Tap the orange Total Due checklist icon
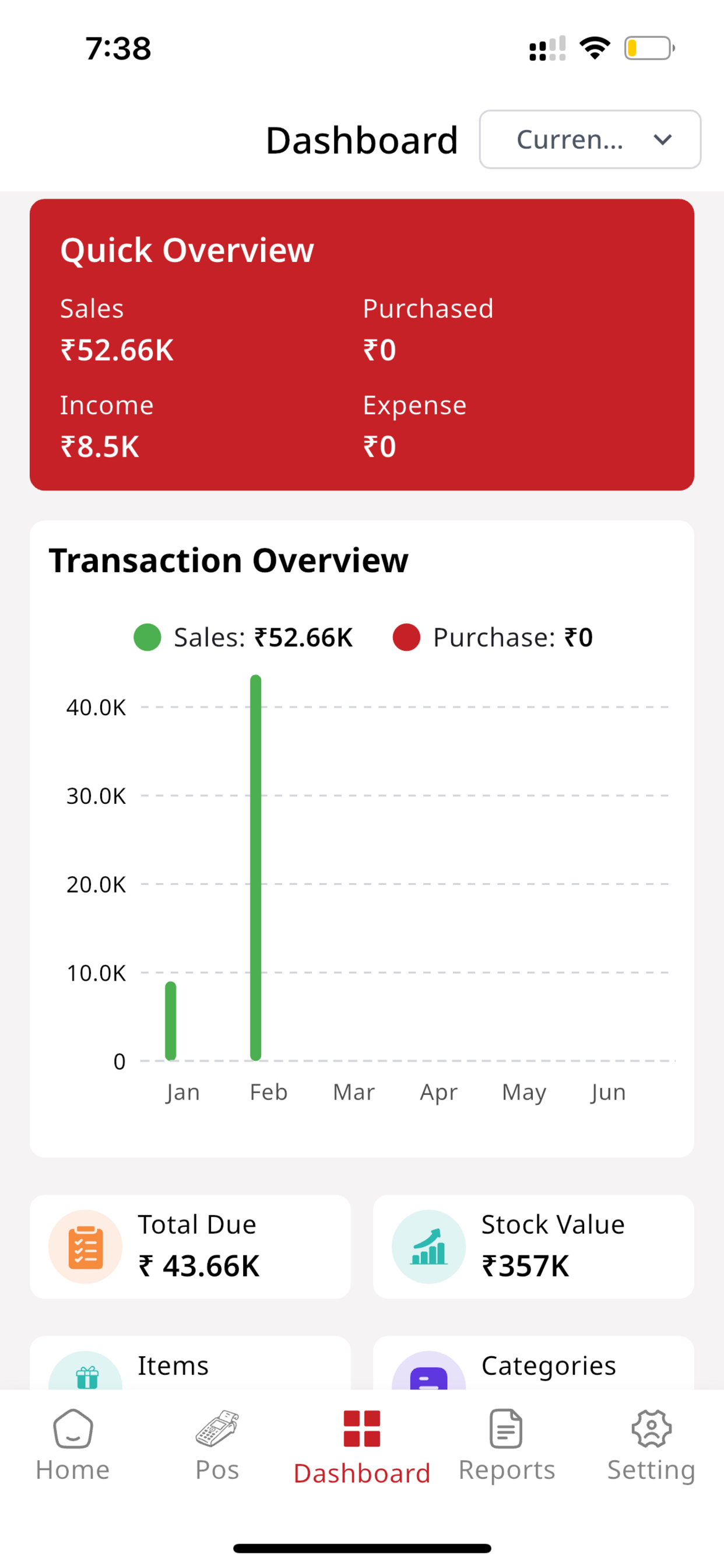This screenshot has width=724, height=1568. [85, 1247]
